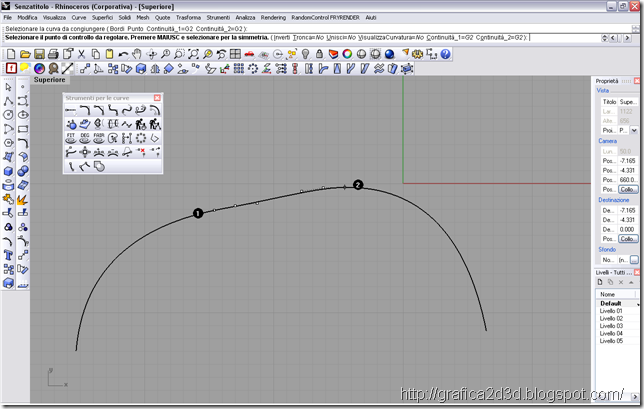
Task: Toggle VisualizzaCurvatura=No option
Action: coord(391,37)
